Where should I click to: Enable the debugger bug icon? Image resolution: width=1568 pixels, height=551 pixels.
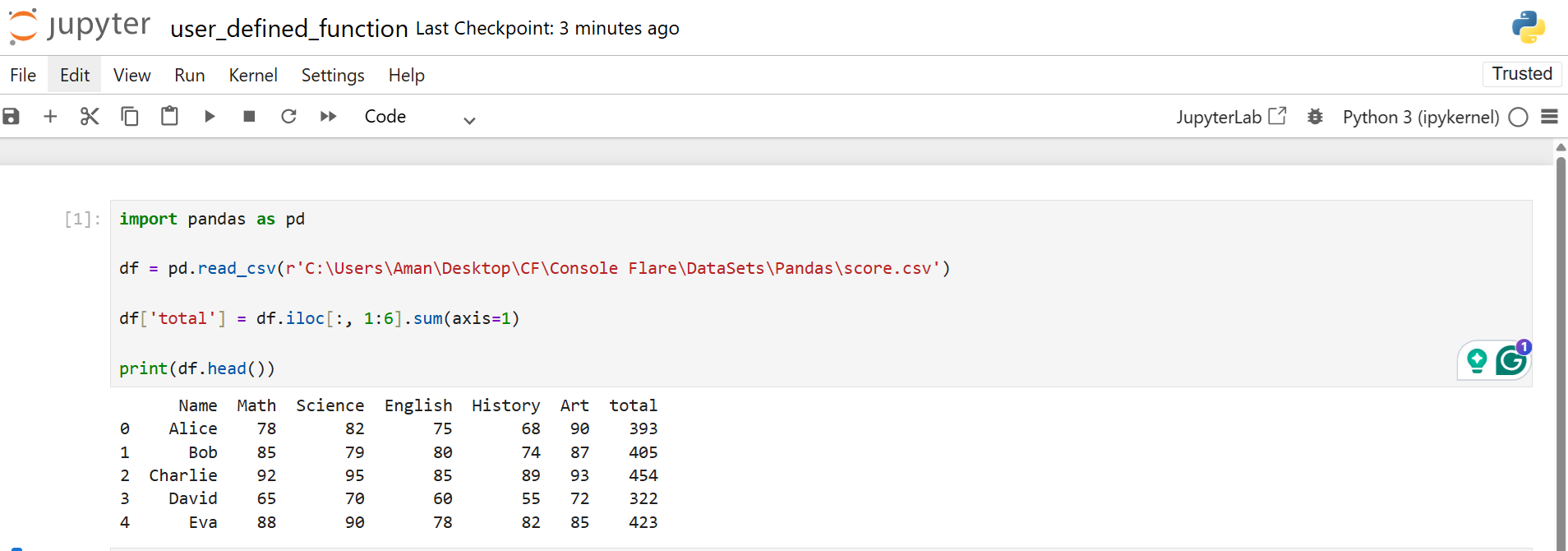coord(1315,117)
